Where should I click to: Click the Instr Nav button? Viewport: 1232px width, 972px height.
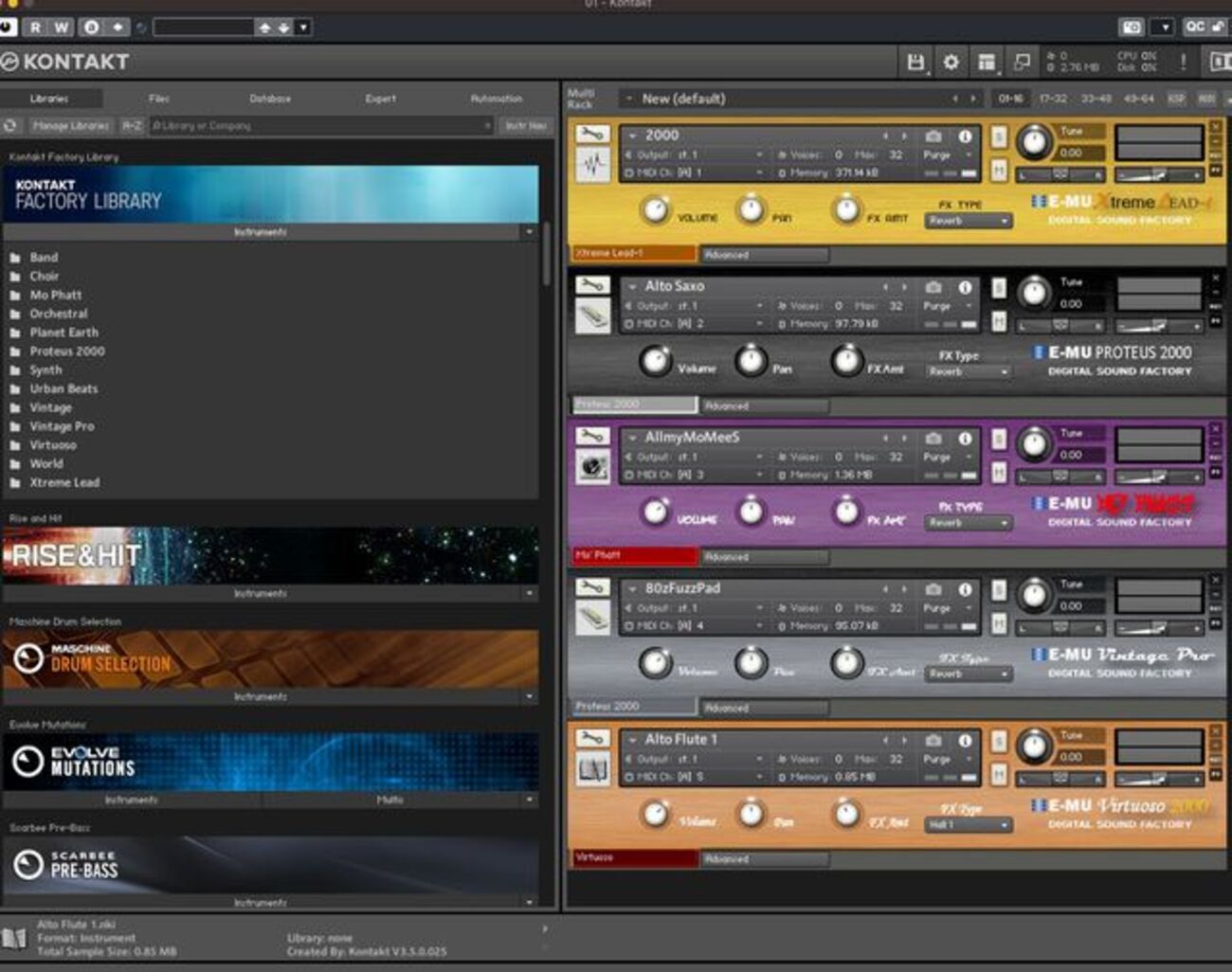pos(526,125)
